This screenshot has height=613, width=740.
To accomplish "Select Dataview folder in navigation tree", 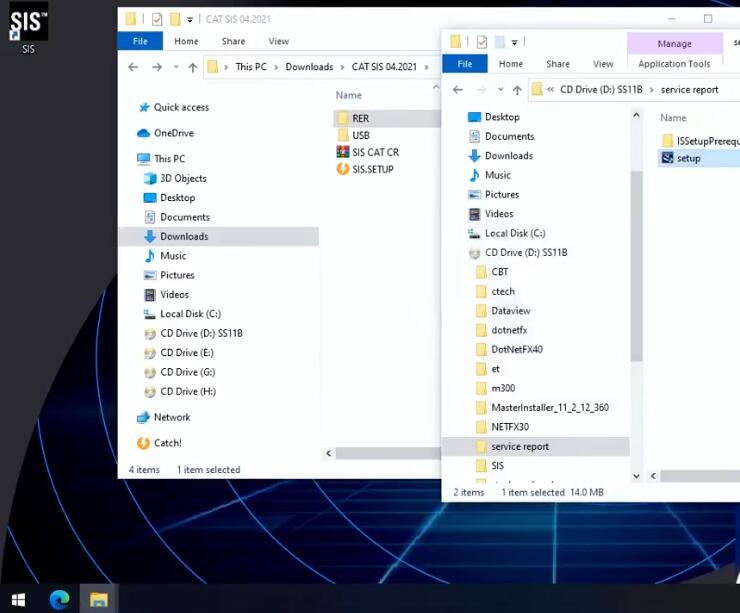I will click(x=503, y=311).
